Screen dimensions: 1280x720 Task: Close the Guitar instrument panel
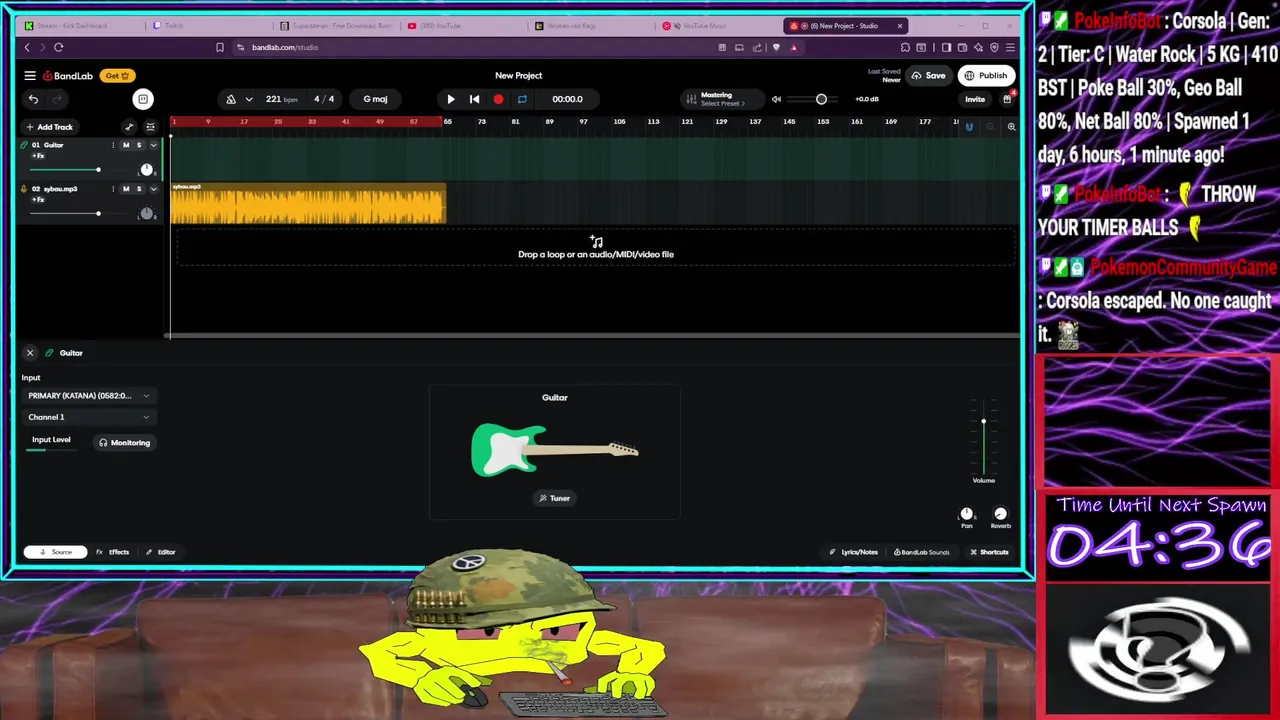pos(30,353)
